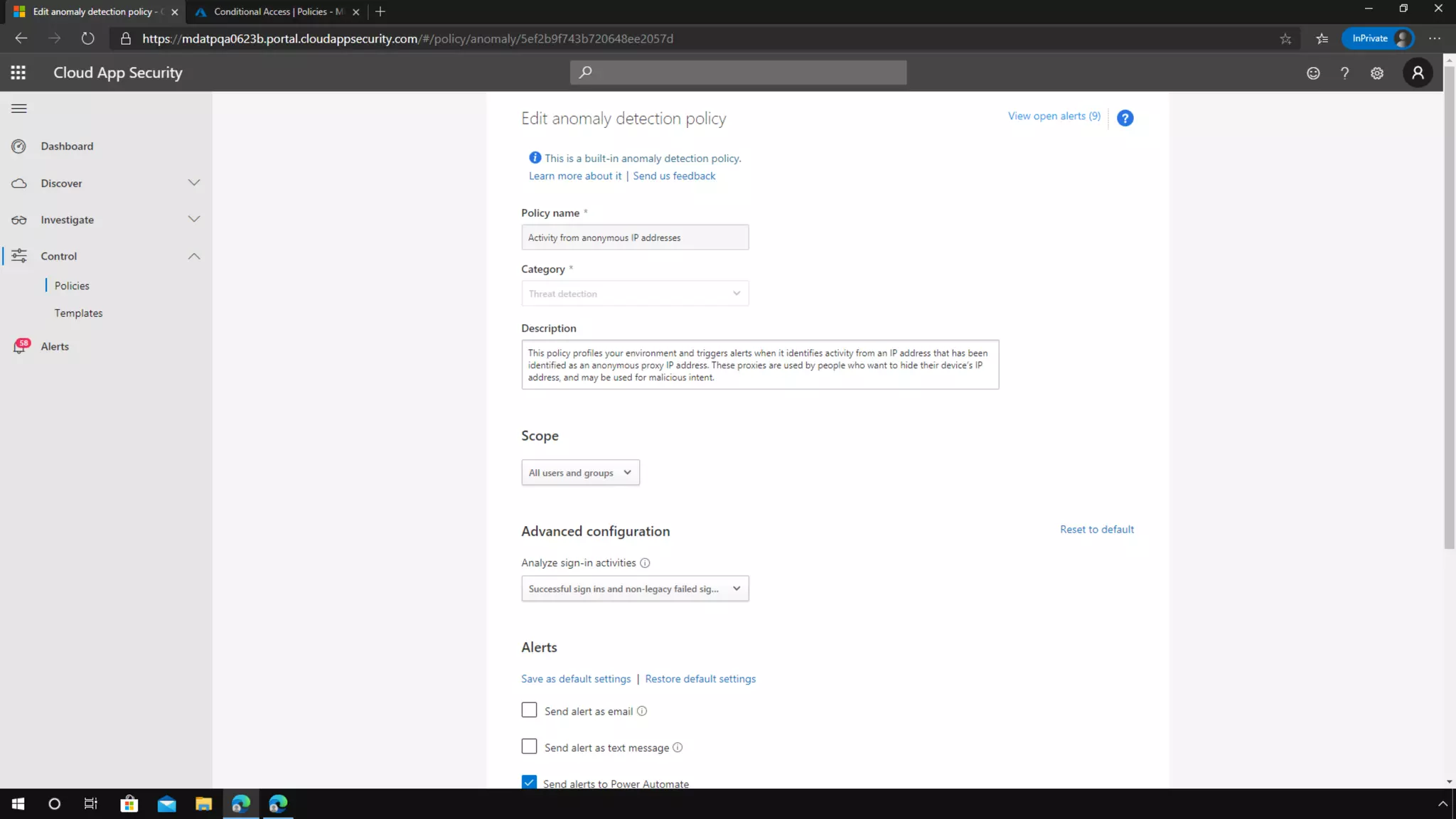Click View open alerts link

[x=1054, y=116]
